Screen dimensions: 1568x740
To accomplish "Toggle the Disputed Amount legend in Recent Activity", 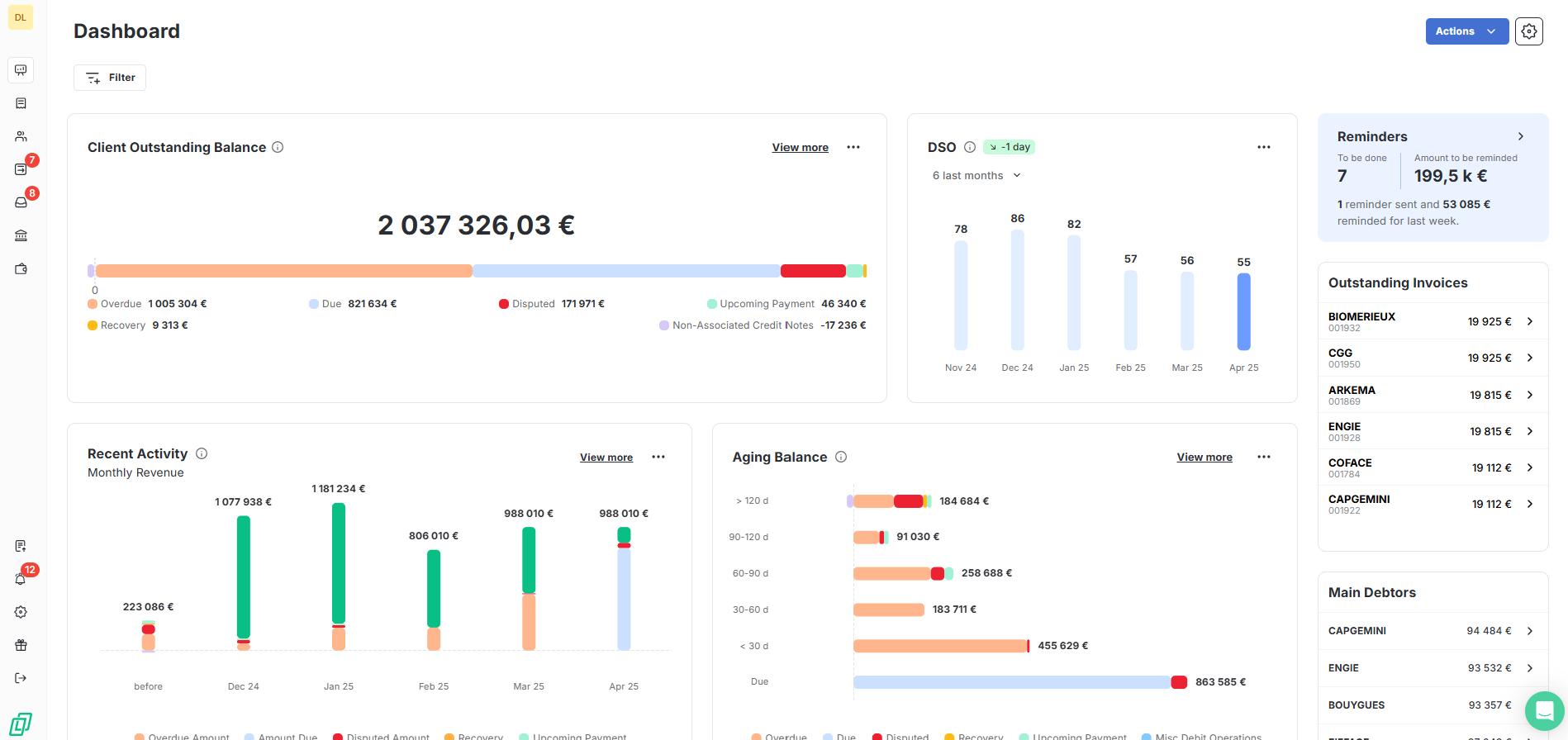I will (x=381, y=736).
